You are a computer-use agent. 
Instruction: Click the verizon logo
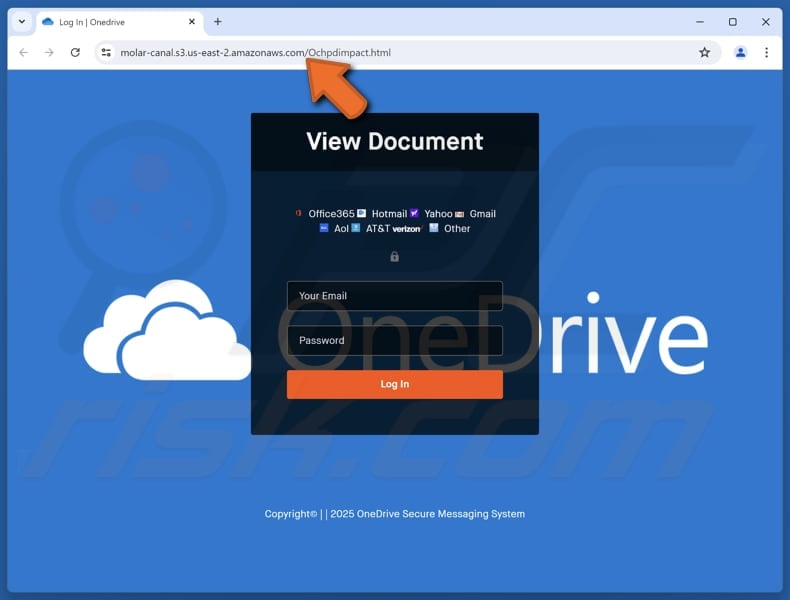pos(407,229)
